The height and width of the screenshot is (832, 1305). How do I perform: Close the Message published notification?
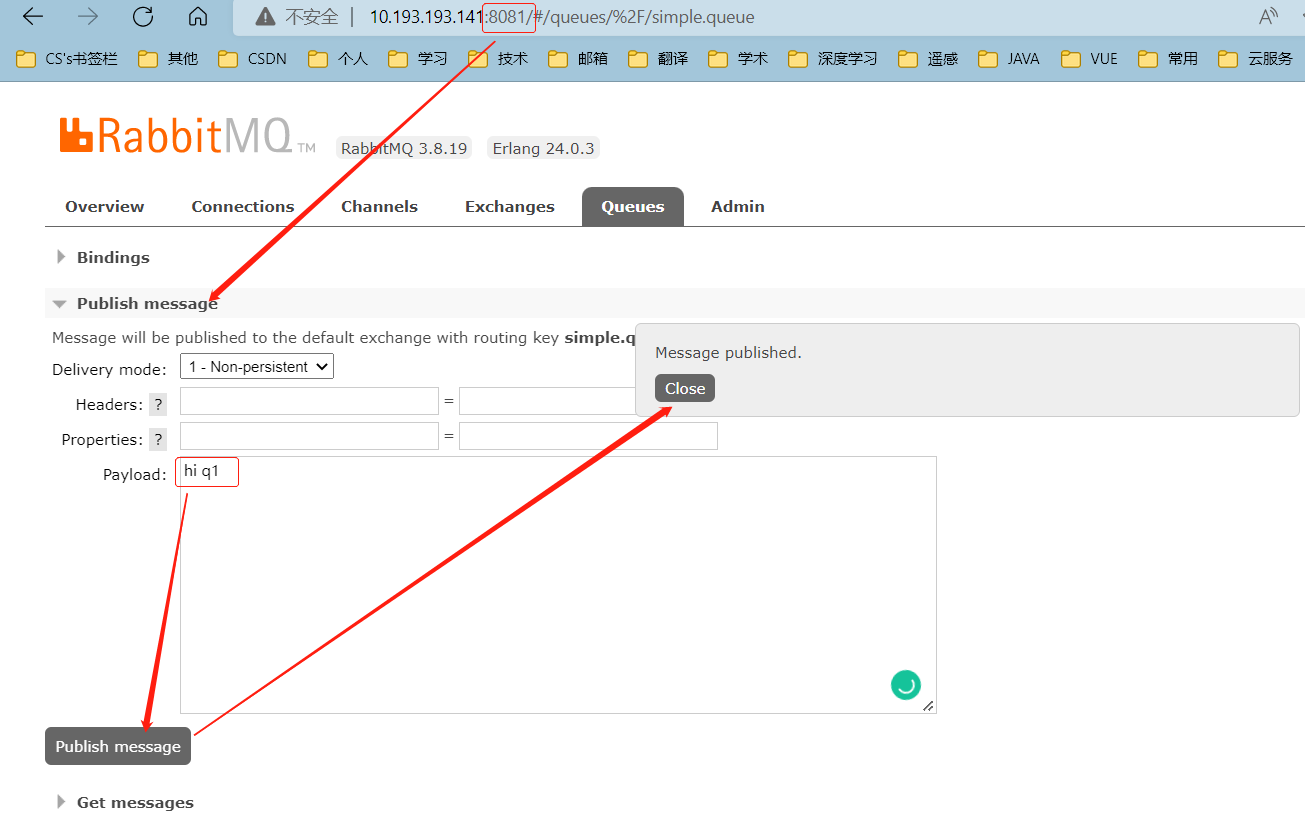point(685,388)
